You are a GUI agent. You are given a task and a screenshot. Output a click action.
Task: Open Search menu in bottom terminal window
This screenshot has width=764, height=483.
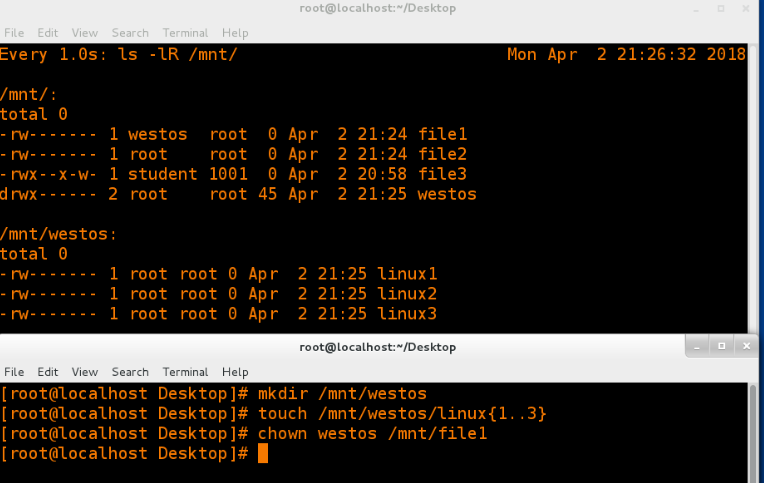pyautogui.click(x=130, y=372)
